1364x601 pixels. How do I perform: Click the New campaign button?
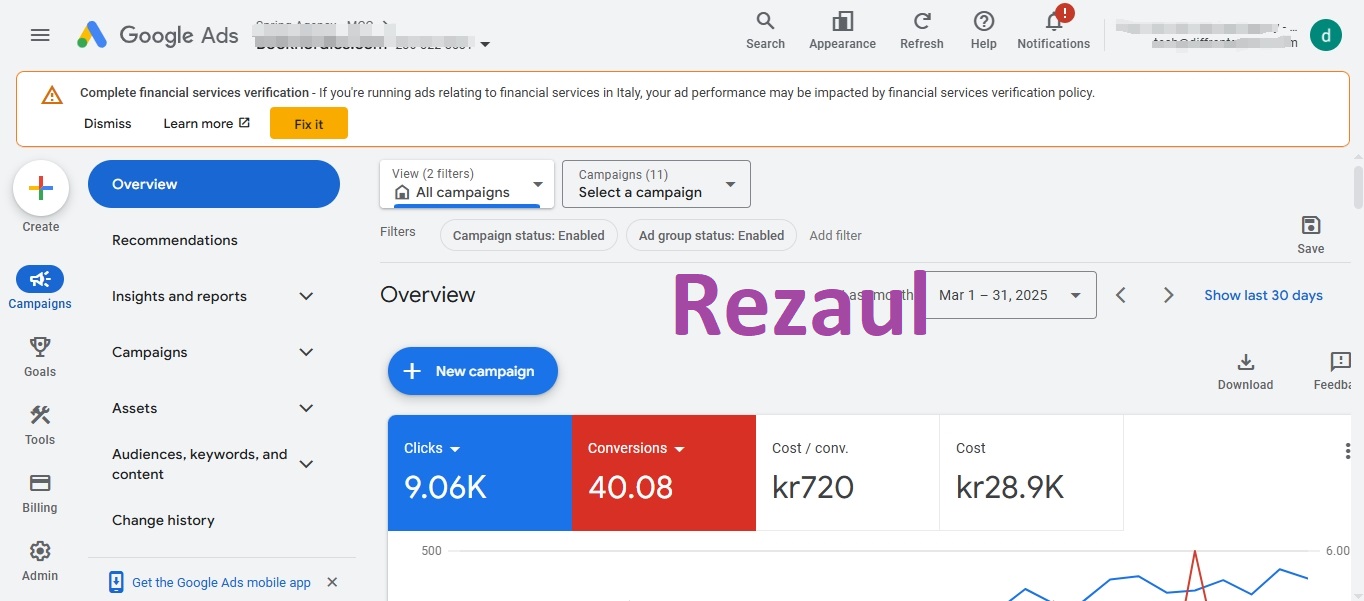point(473,371)
